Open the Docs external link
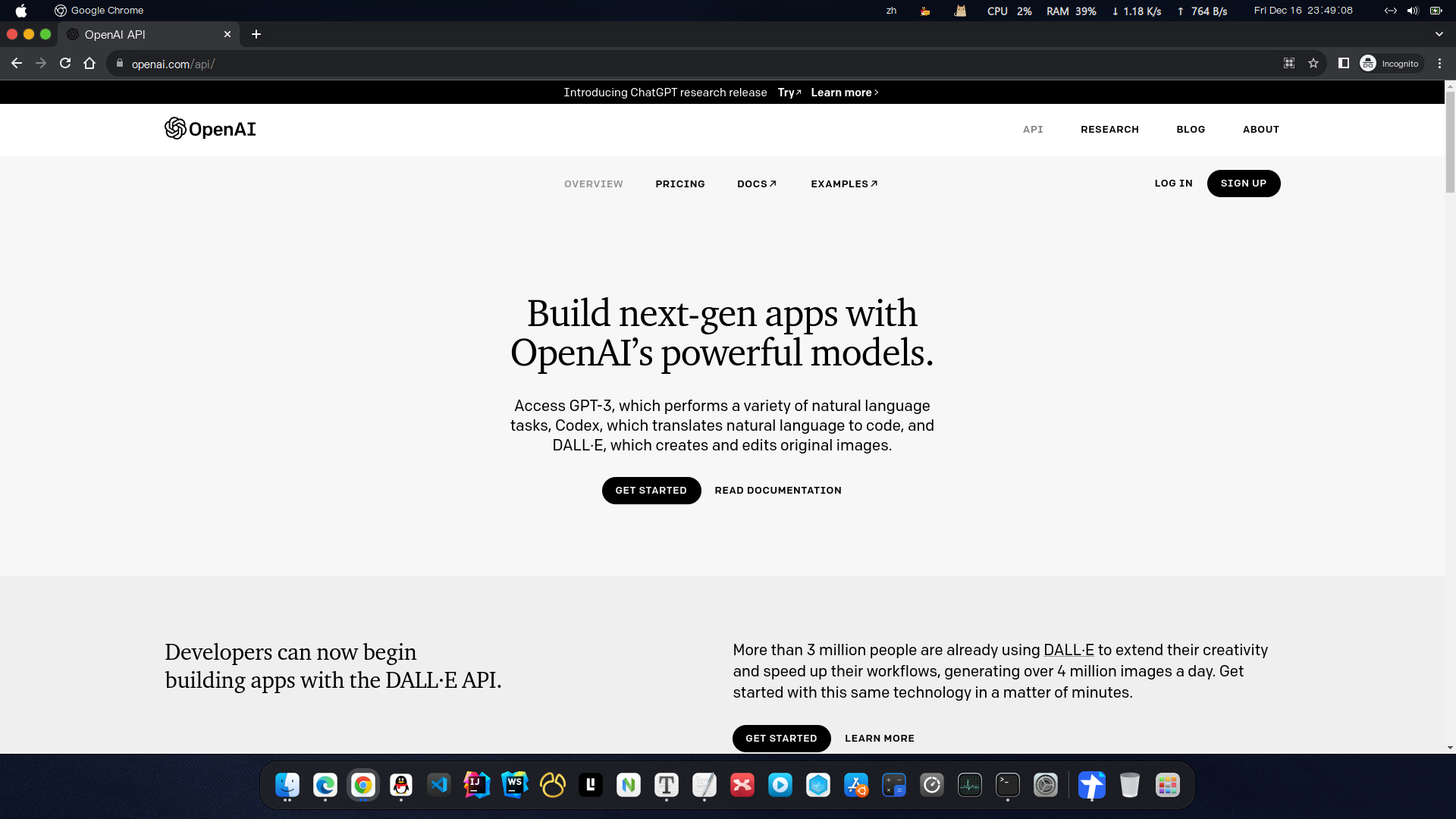Image resolution: width=1456 pixels, height=819 pixels. [x=757, y=184]
